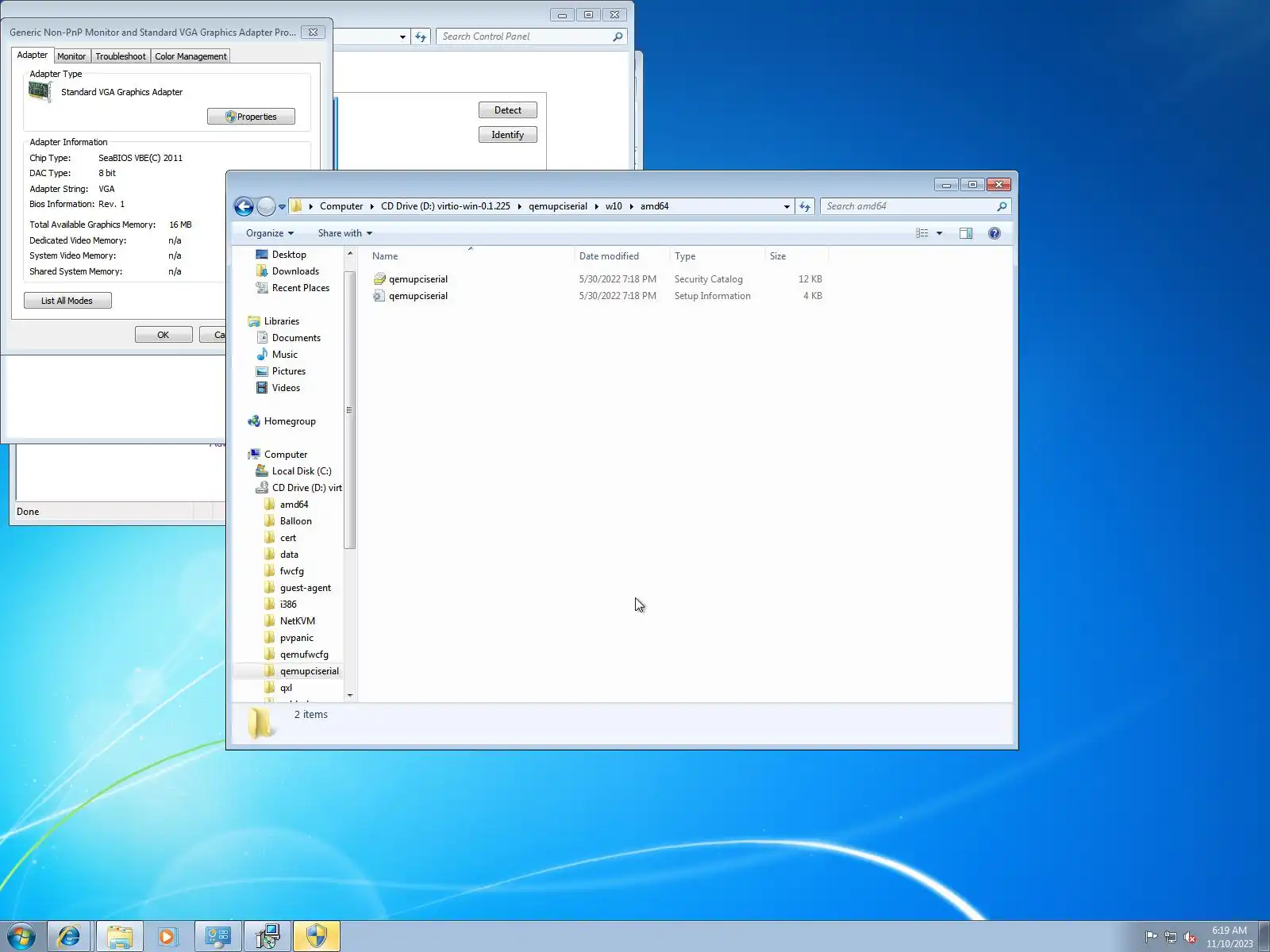This screenshot has width=1270, height=952.
Task: Open Windows Explorer from the taskbar
Action: (x=120, y=937)
